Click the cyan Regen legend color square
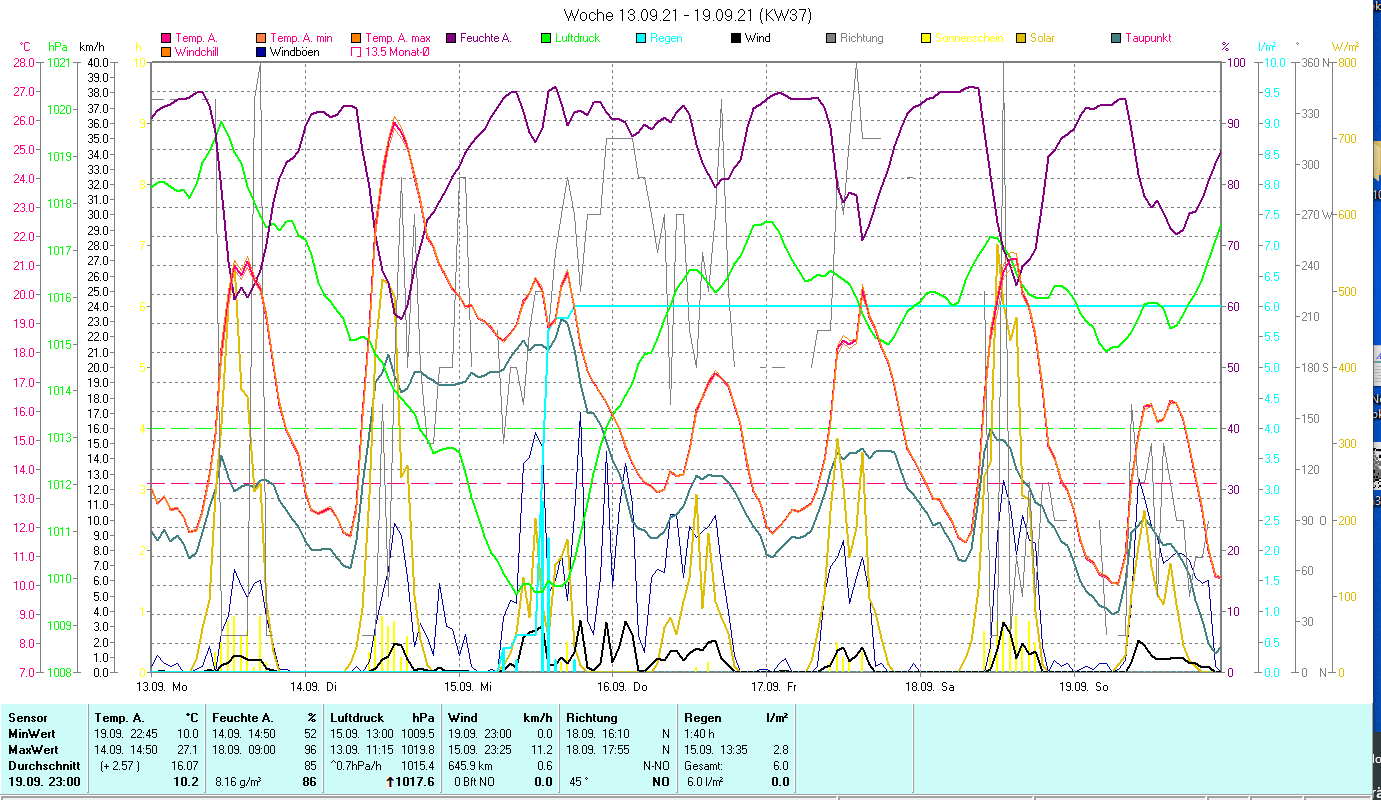 pyautogui.click(x=640, y=39)
